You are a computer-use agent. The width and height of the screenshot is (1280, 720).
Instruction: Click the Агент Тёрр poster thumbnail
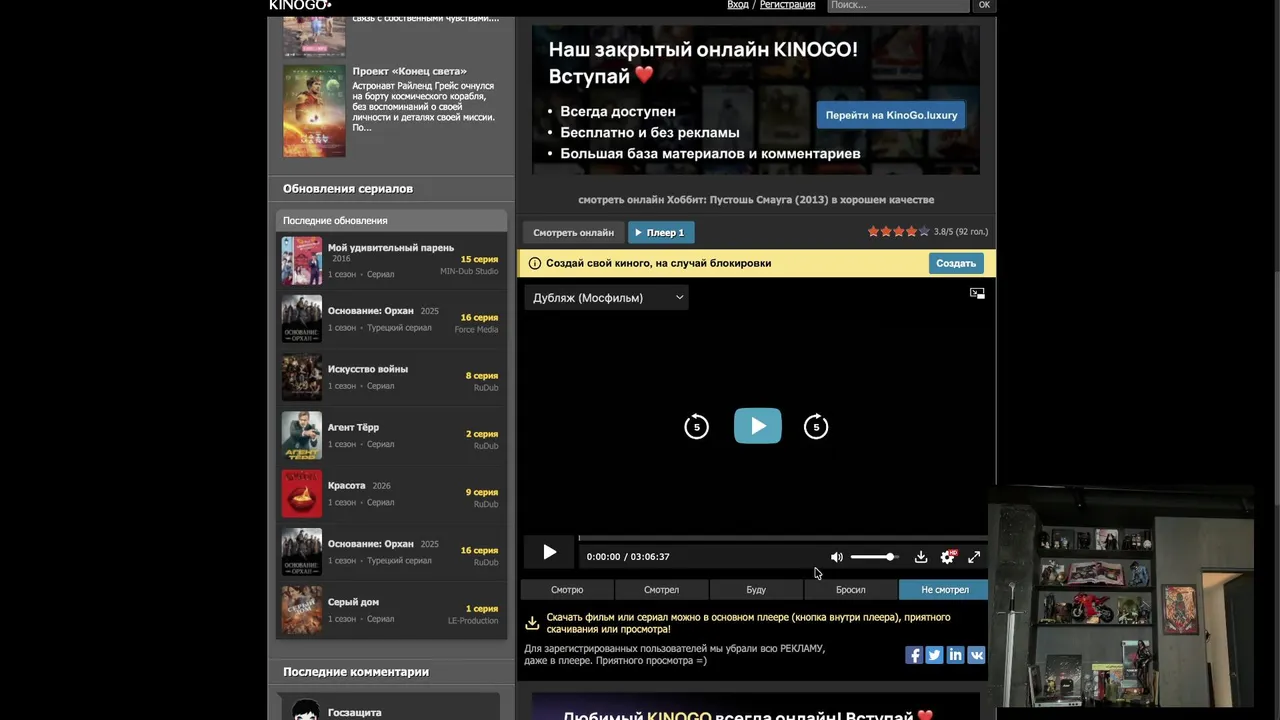pos(301,435)
